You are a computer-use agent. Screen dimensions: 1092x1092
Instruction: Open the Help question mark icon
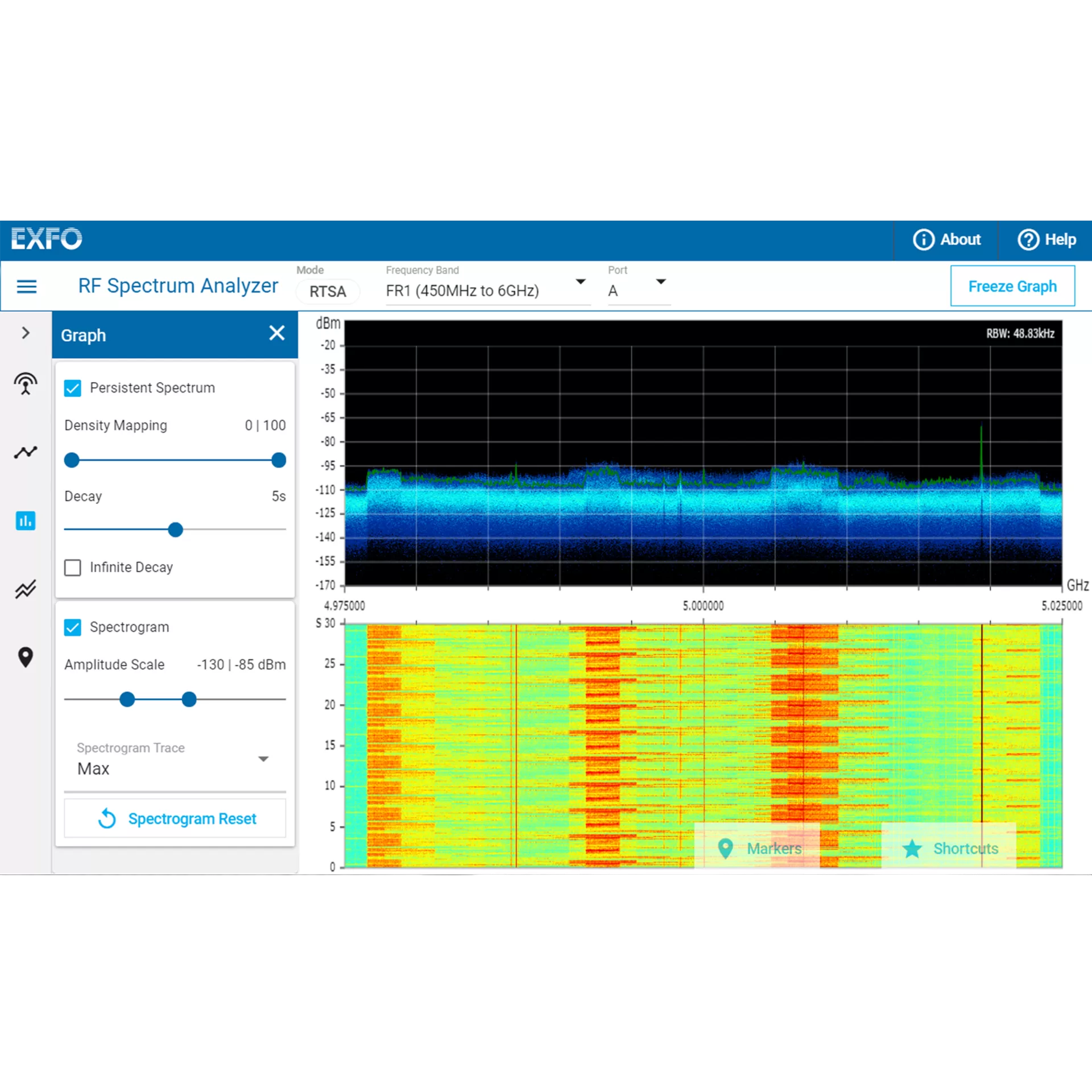tap(1028, 239)
